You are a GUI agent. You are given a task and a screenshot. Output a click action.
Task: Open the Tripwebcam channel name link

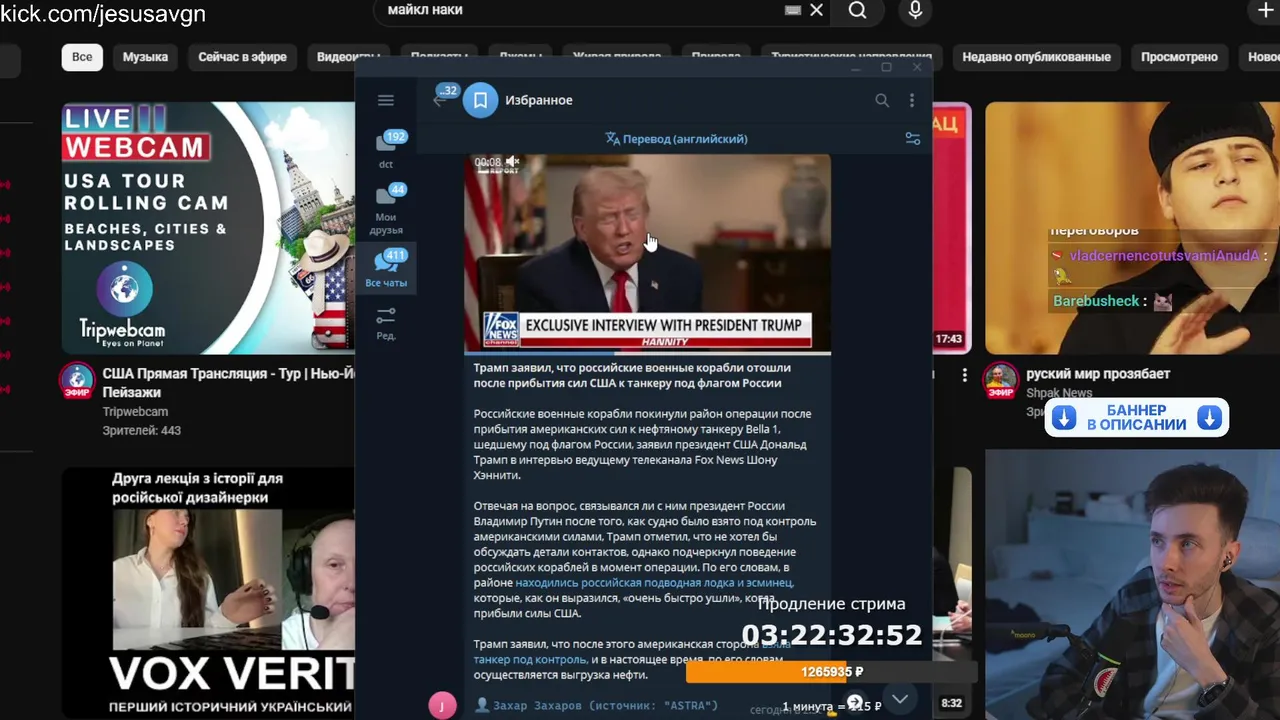pos(135,411)
